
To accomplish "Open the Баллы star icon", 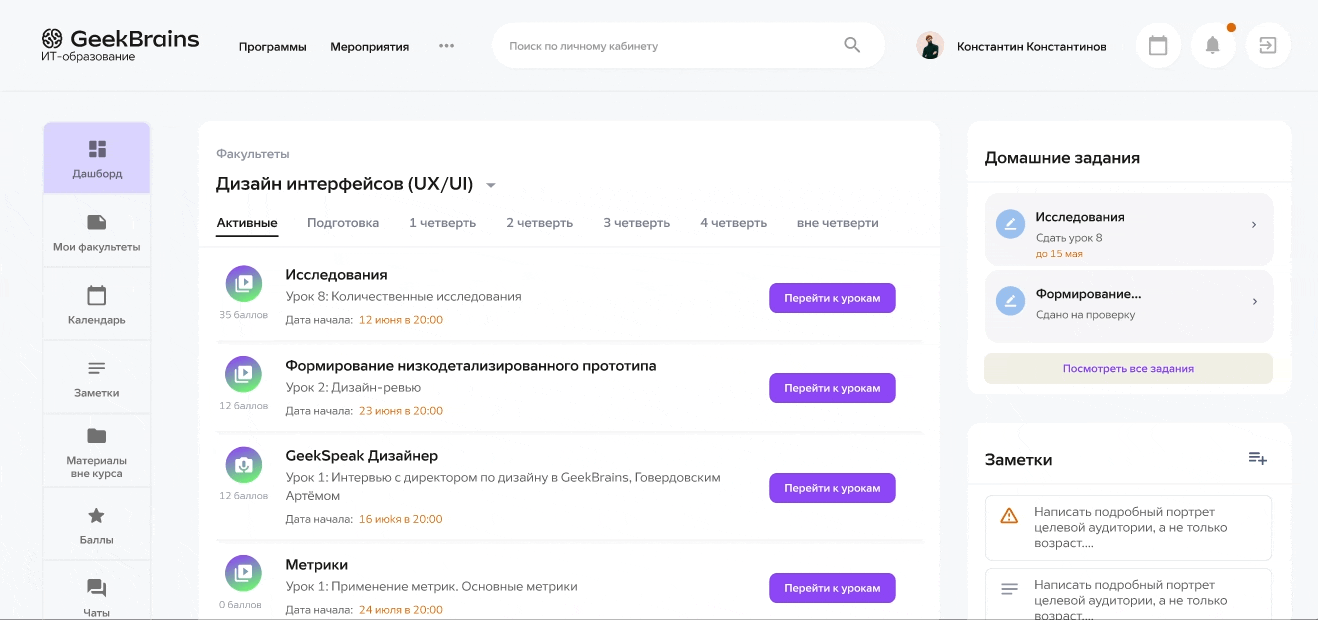I will tap(96, 522).
